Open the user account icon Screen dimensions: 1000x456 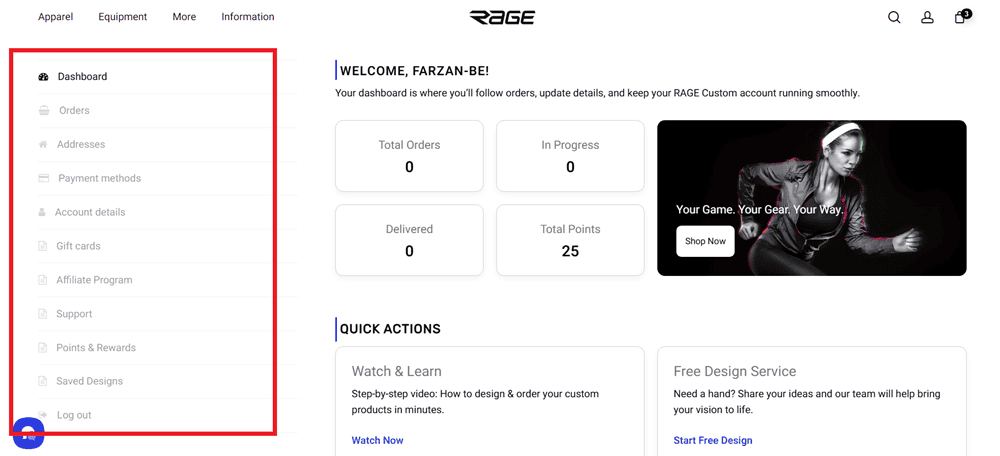click(927, 17)
